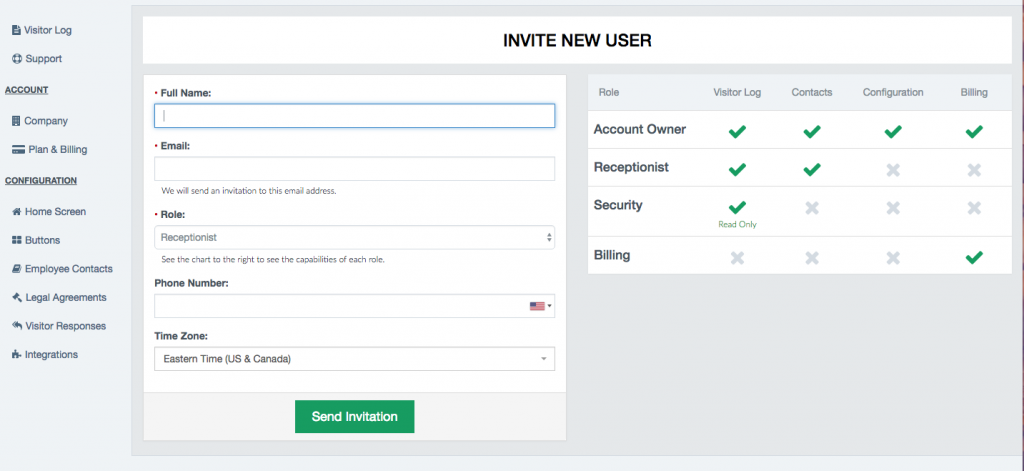Open the Role dropdown showing Receptionist

point(355,238)
